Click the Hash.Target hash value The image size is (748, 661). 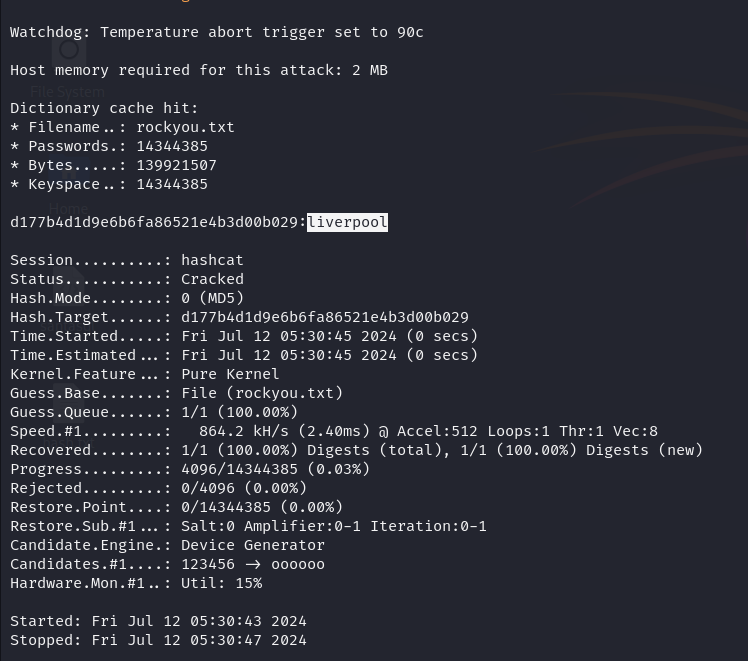click(x=324, y=317)
